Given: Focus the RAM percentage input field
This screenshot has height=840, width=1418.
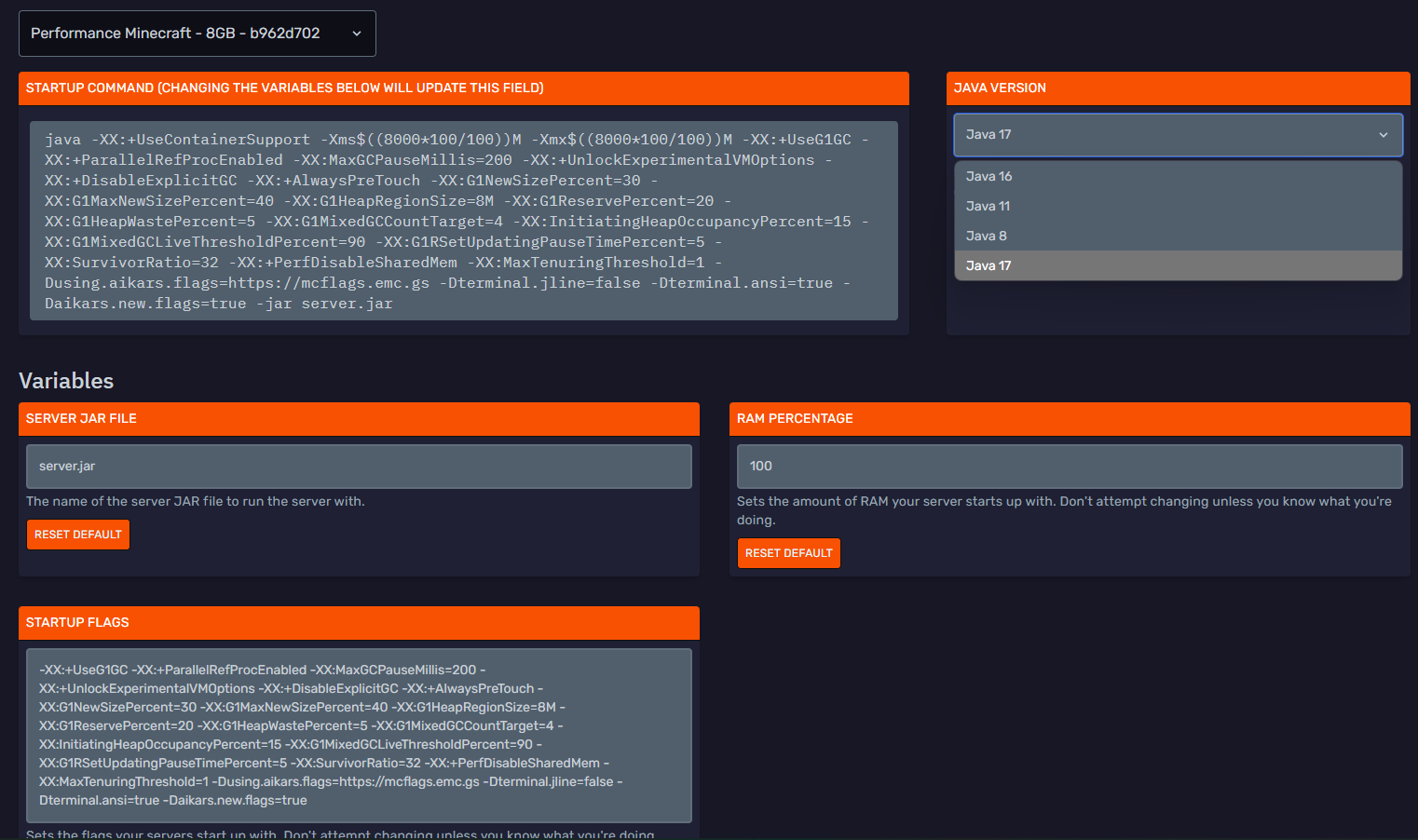Looking at the screenshot, I should 1069,467.
